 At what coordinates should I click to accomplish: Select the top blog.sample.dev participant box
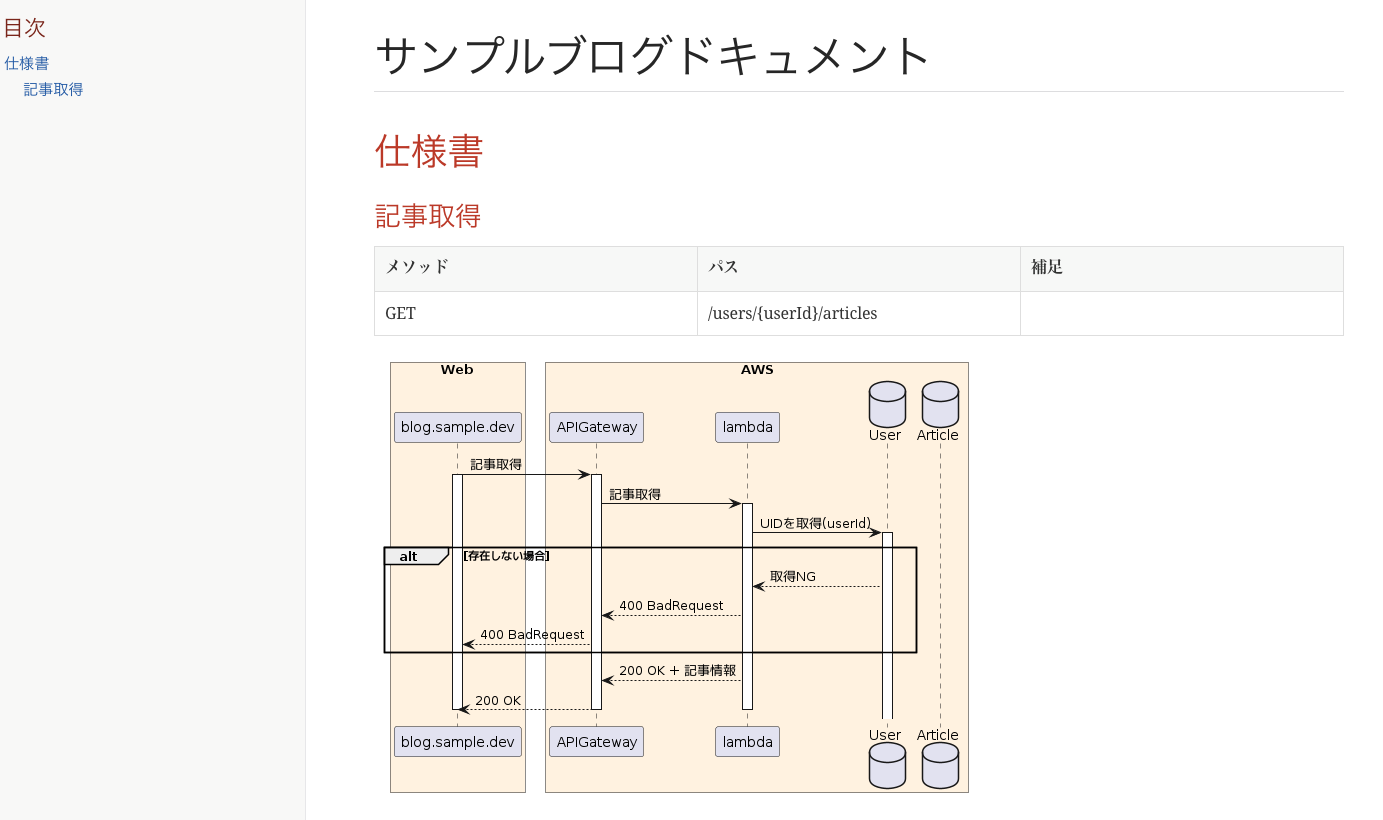click(457, 427)
